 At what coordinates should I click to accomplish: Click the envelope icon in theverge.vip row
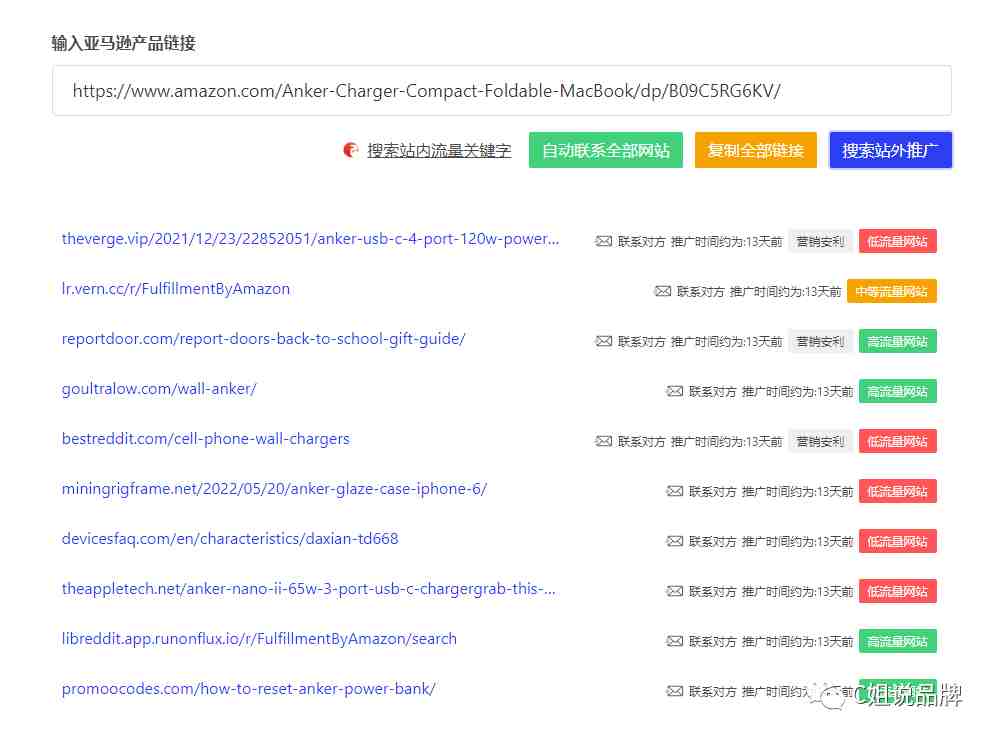[603, 241]
